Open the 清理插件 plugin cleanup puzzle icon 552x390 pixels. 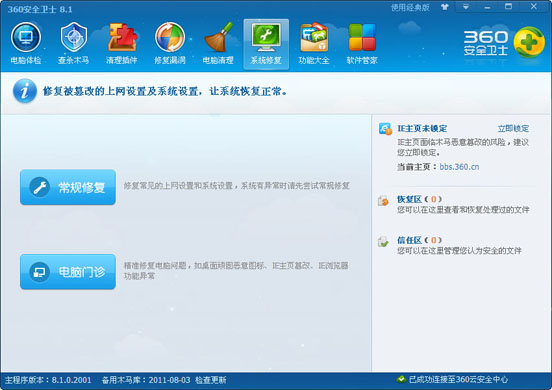(x=122, y=37)
